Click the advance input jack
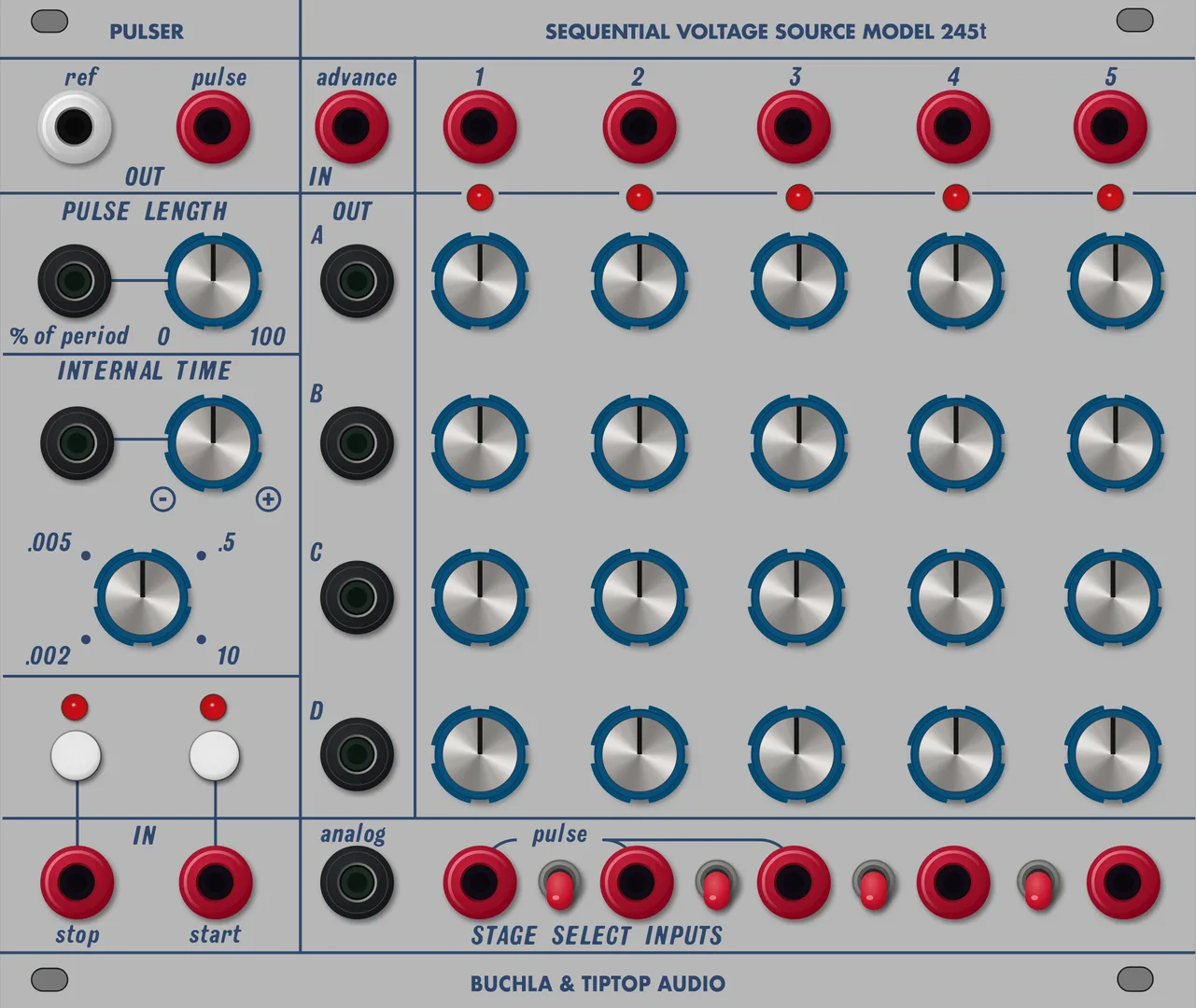Screen dimensions: 1196x1008 [352, 127]
